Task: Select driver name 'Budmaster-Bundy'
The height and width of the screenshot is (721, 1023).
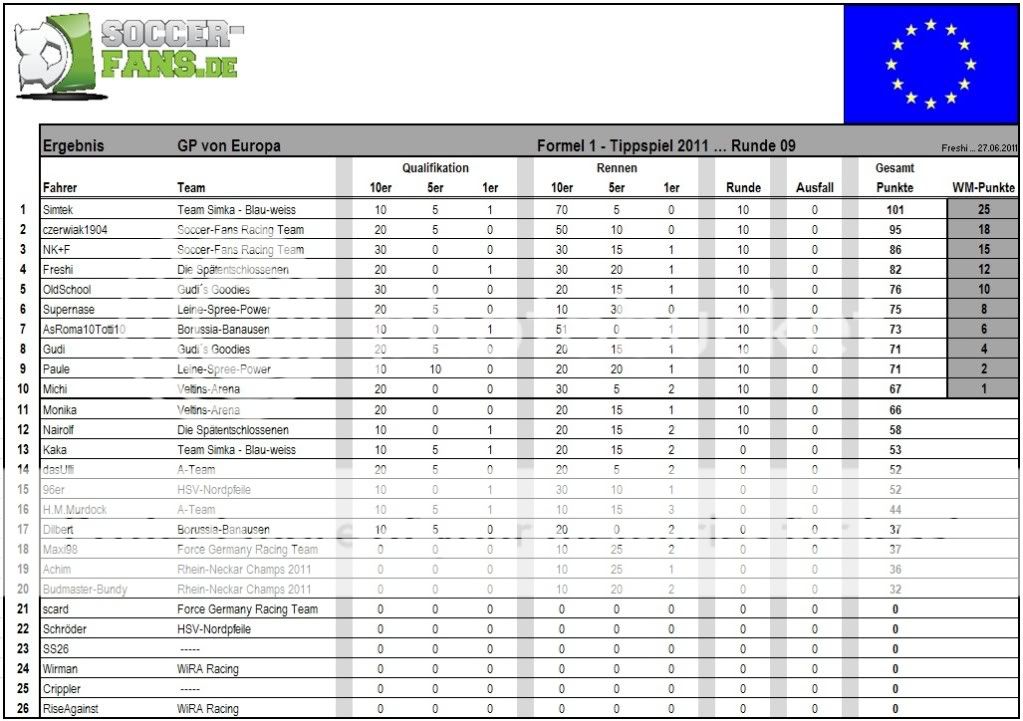Action: click(x=85, y=589)
